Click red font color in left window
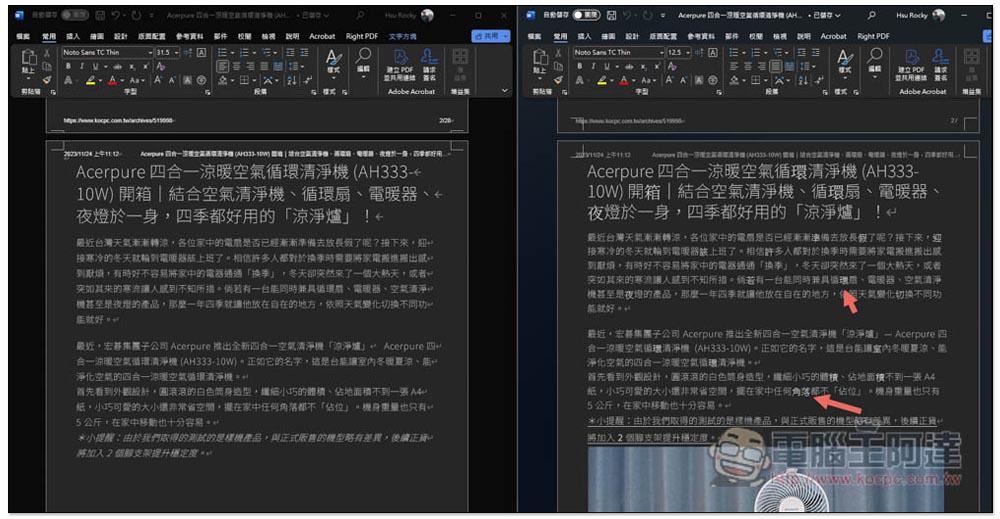 (112, 80)
